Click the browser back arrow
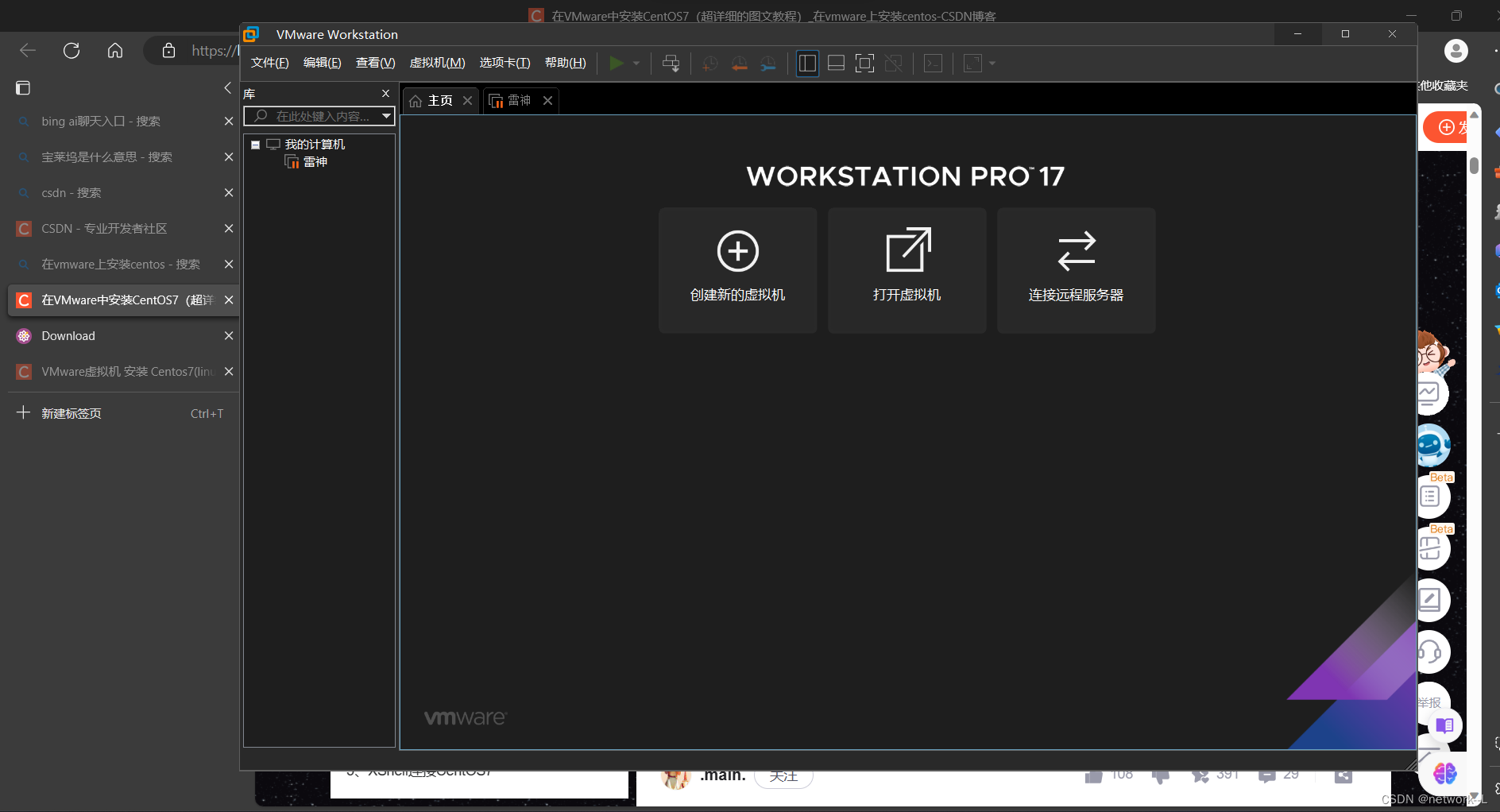 coord(28,51)
